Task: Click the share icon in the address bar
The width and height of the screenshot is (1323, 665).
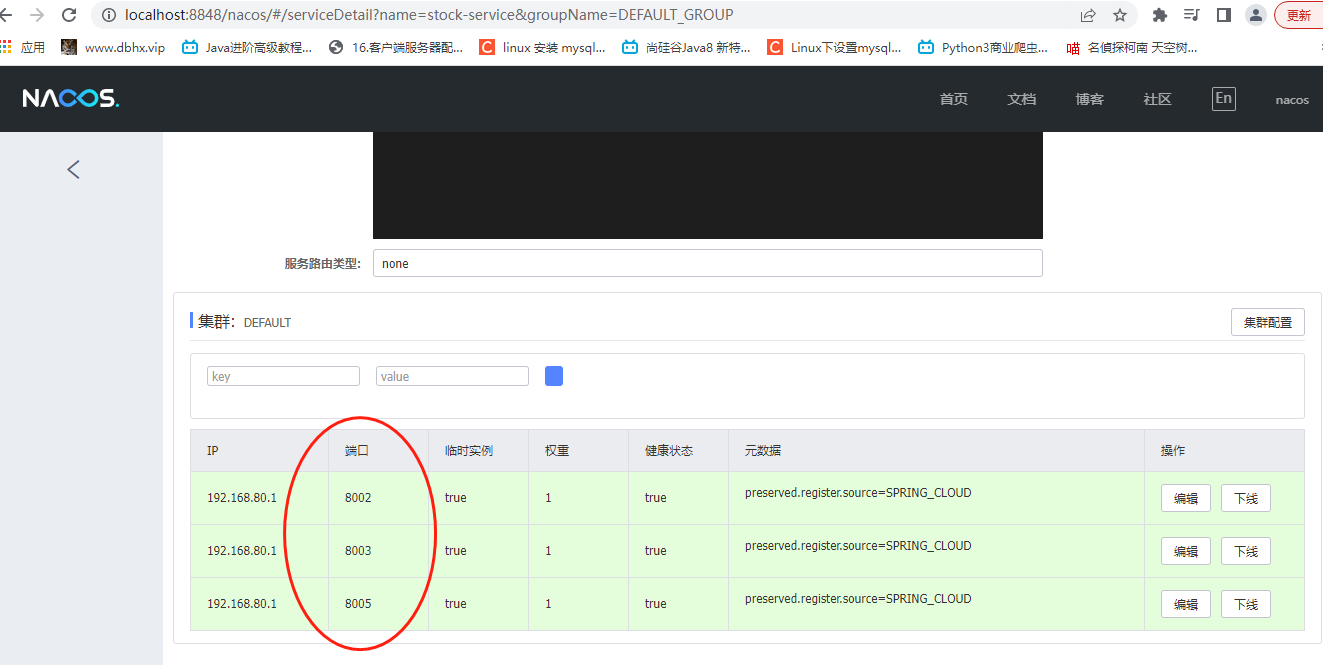Action: (1086, 15)
